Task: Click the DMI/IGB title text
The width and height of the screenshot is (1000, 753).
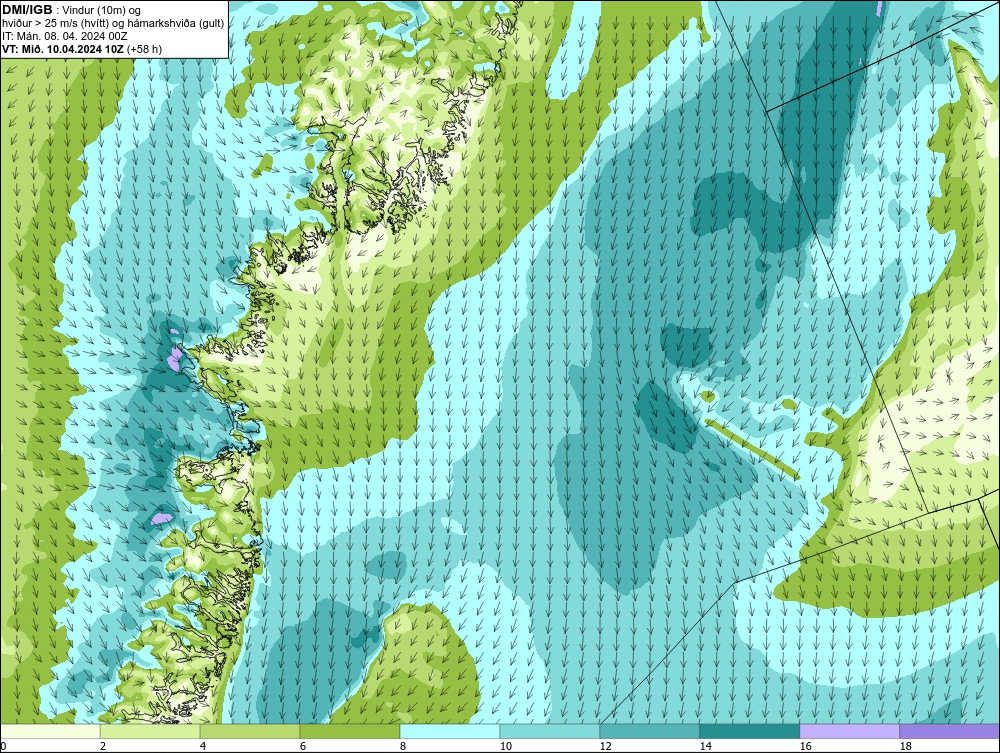Action: pos(27,10)
